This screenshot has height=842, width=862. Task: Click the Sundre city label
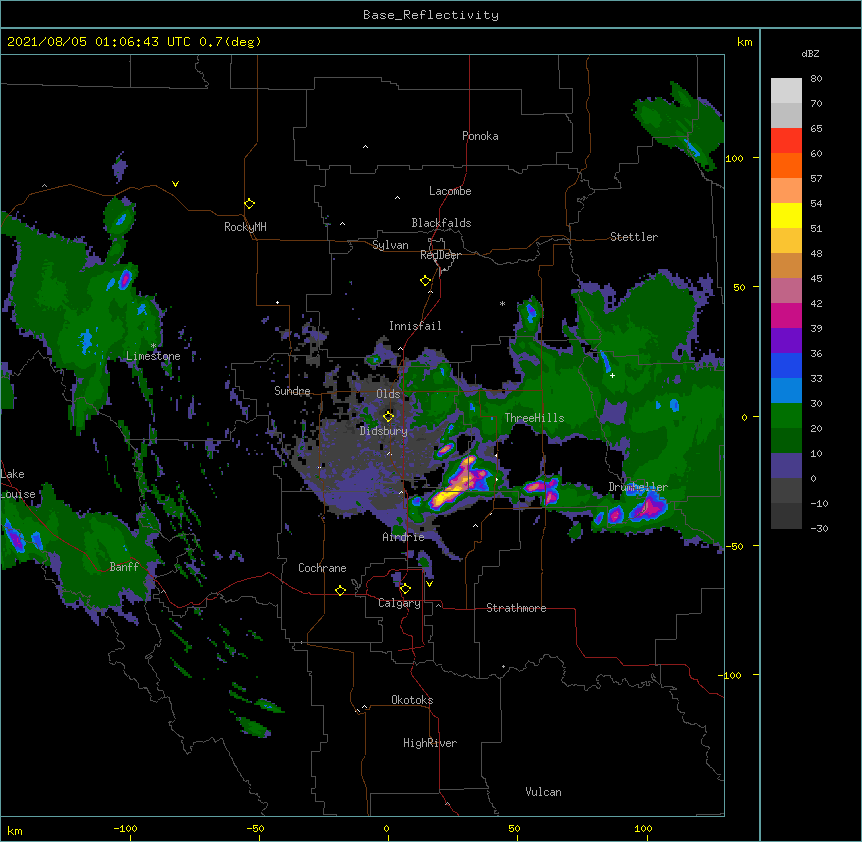point(292,391)
